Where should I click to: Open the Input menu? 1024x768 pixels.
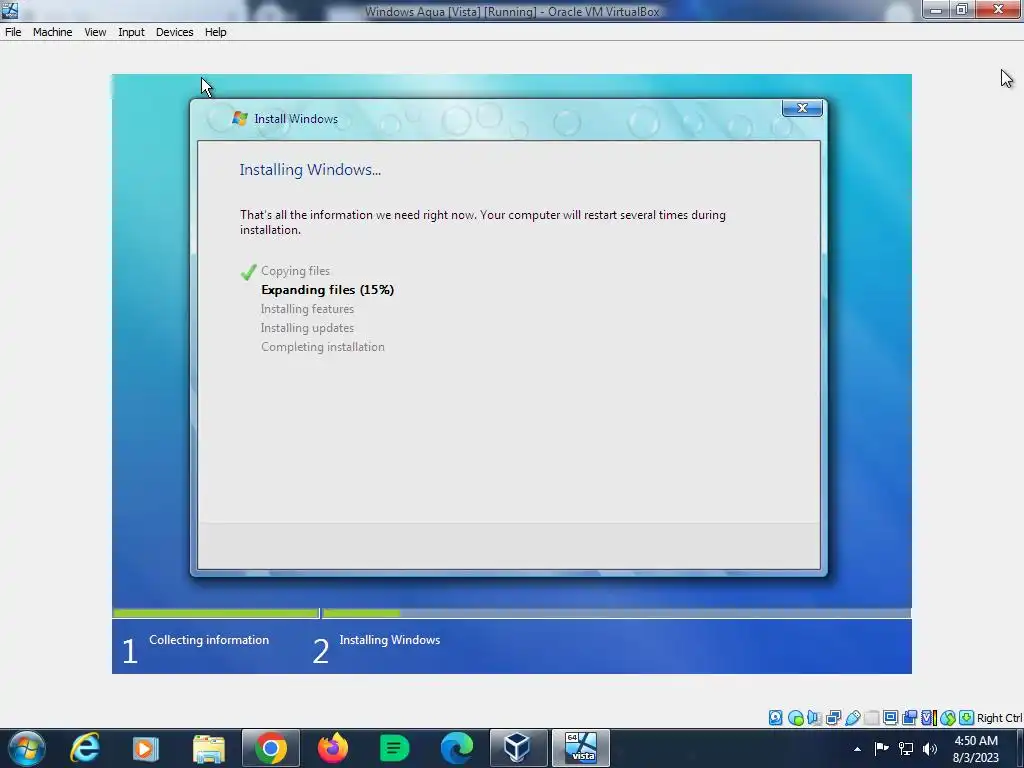pos(131,32)
